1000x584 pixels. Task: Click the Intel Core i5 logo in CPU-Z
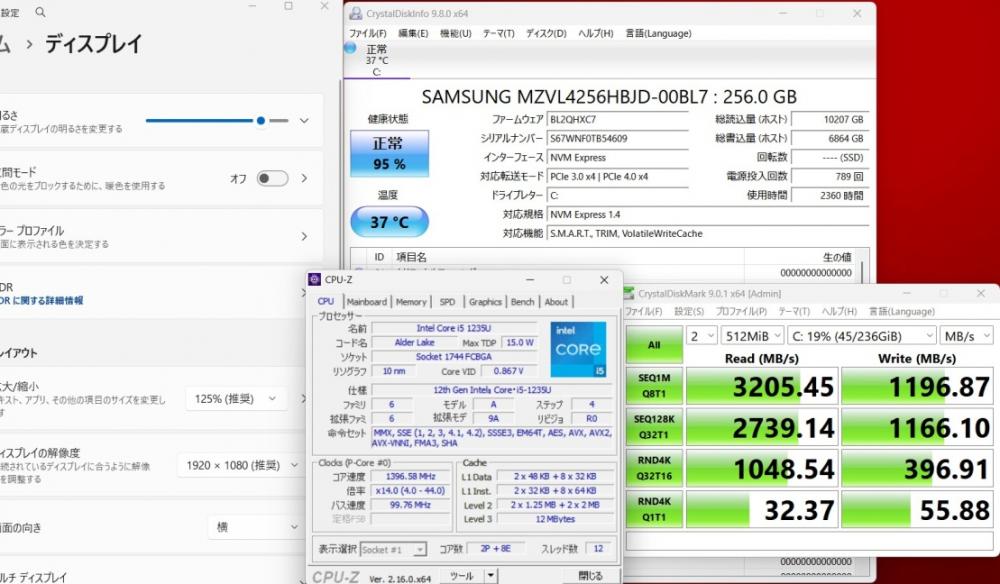pos(578,348)
